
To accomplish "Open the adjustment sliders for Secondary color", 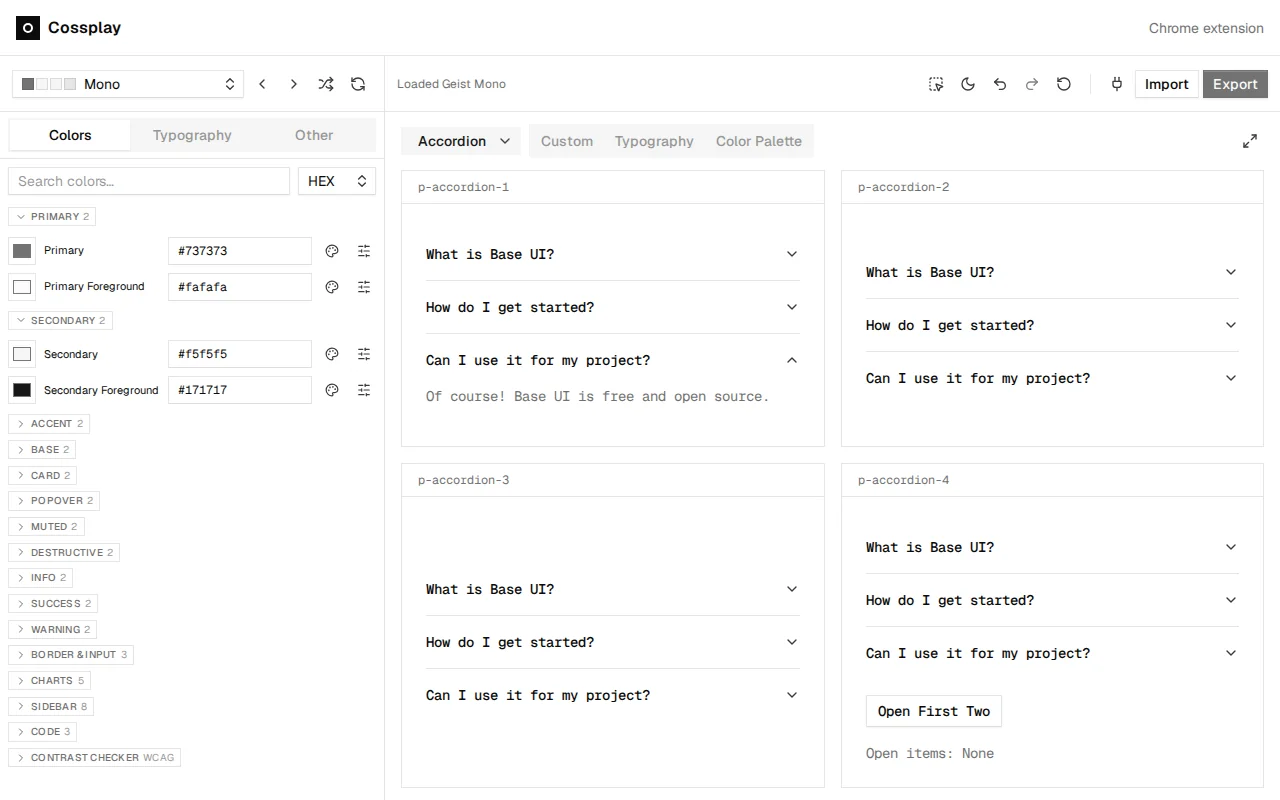I will click(364, 354).
